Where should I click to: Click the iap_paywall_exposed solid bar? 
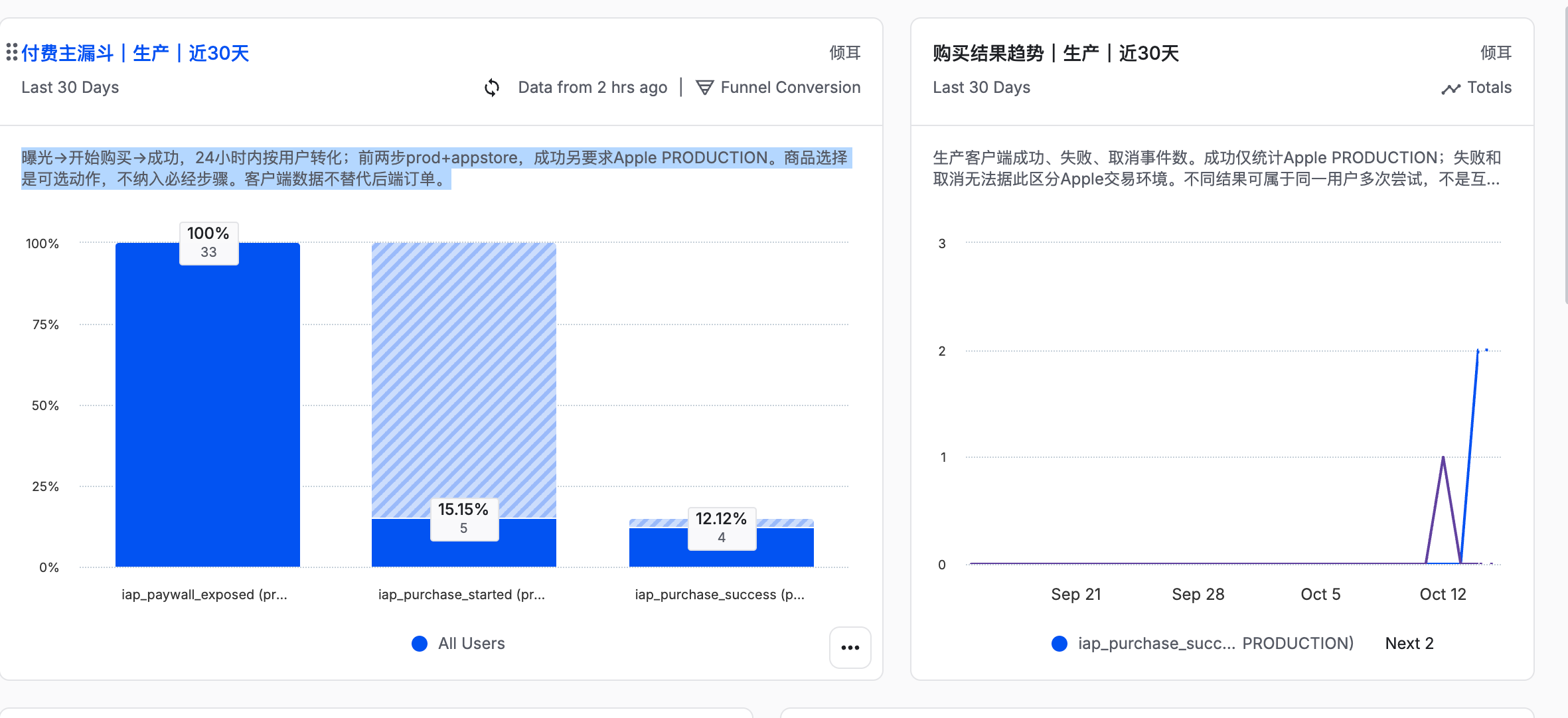point(208,405)
